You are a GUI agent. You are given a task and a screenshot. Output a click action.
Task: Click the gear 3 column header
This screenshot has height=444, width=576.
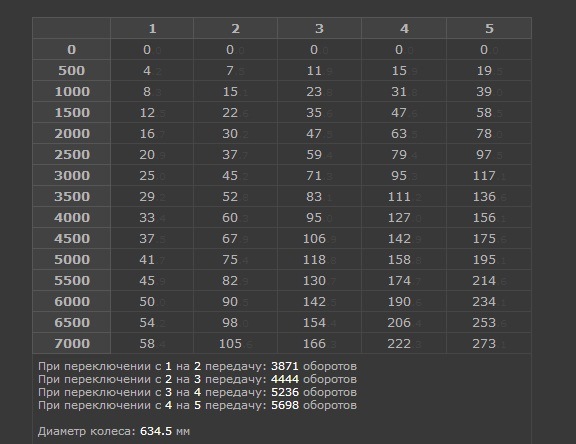(319, 28)
